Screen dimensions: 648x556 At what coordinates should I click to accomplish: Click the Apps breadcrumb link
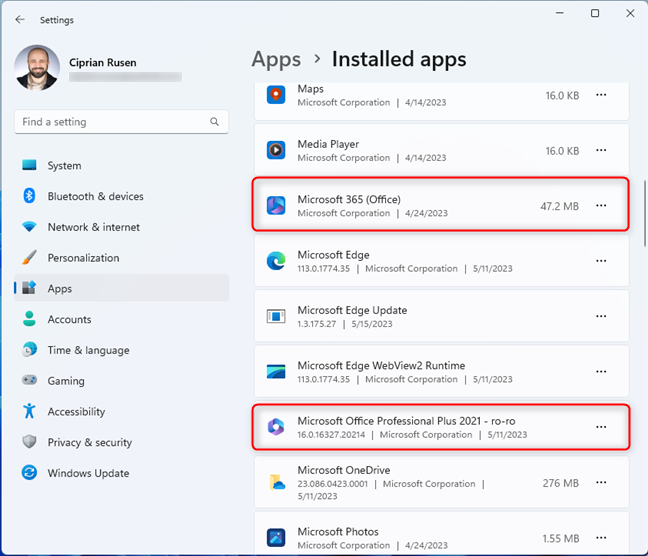coord(276,59)
